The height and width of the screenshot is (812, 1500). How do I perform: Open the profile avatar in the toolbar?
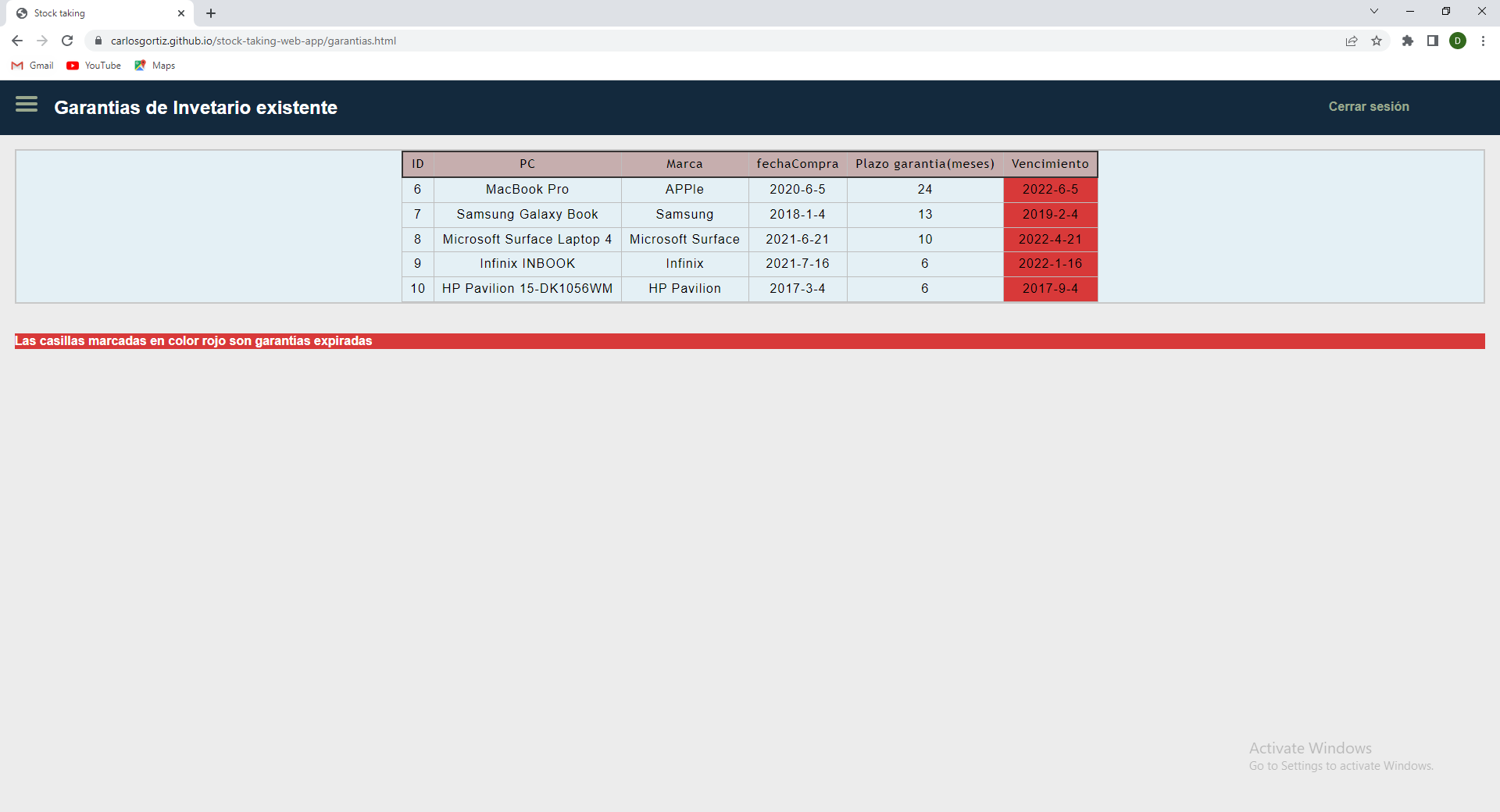pyautogui.click(x=1459, y=41)
